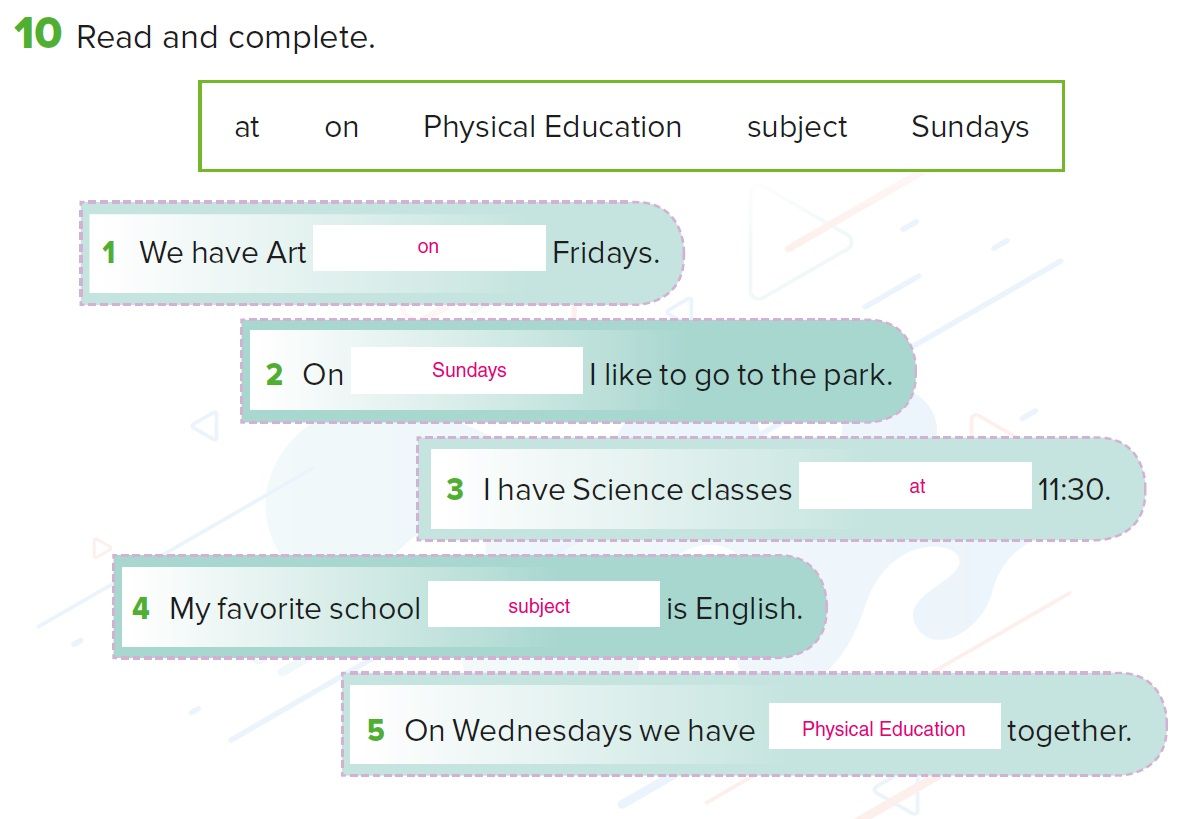Click the green number 1 label

(109, 253)
